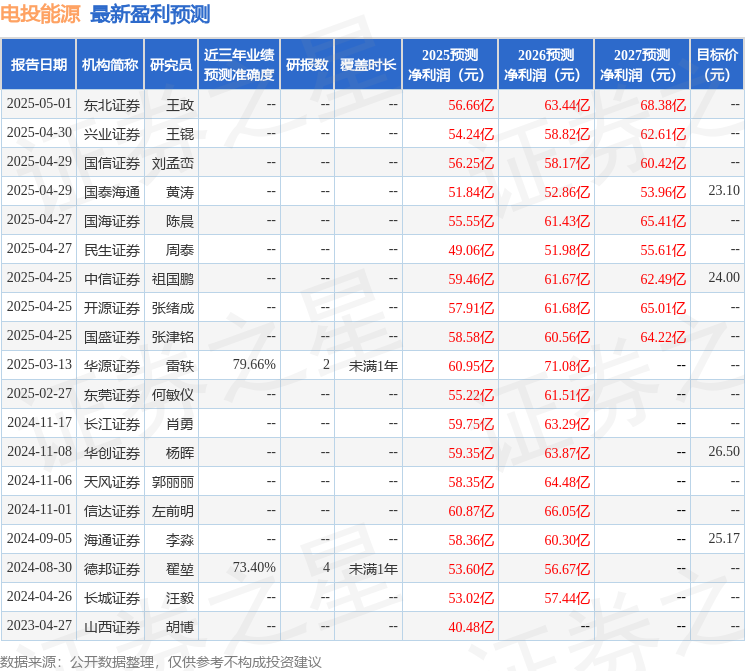Click the 国信证券 institution cell

[x=112, y=163]
